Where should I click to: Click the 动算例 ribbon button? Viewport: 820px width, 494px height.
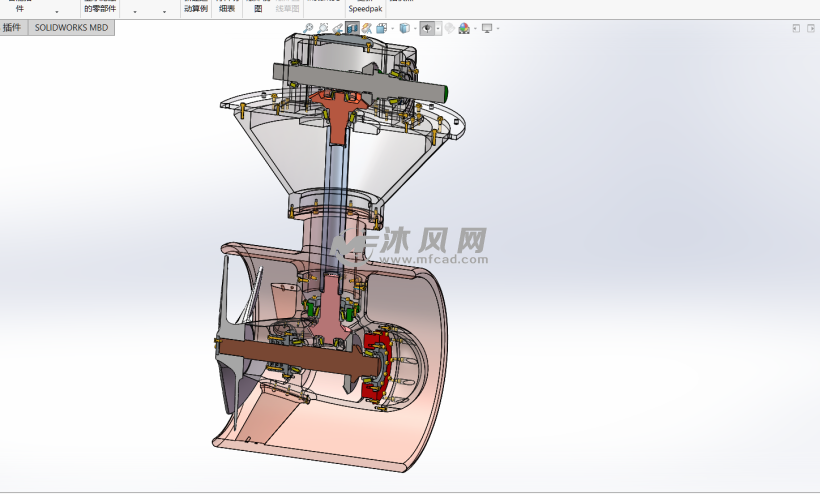click(196, 9)
